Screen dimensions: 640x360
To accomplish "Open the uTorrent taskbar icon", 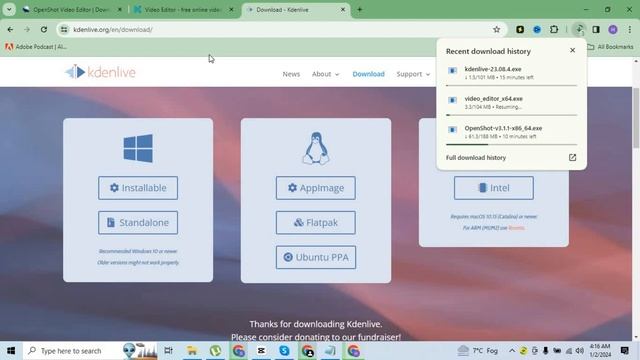I will coord(215,351).
